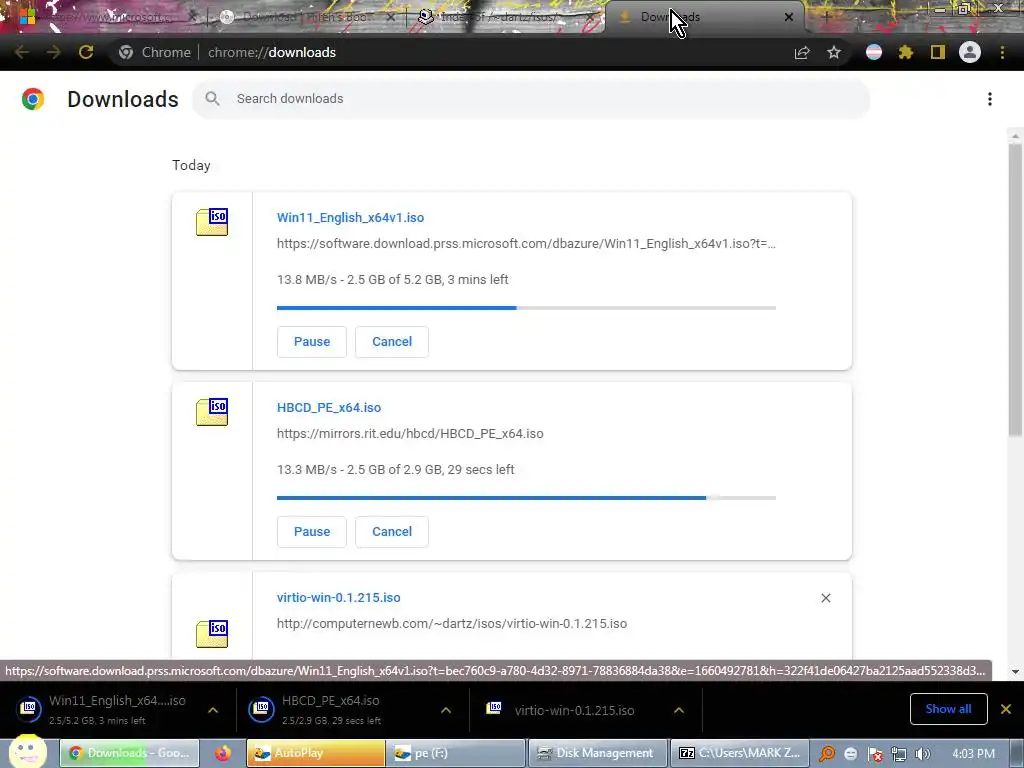The width and height of the screenshot is (1024, 768).
Task: Close the Downloads tab
Action: point(789,17)
